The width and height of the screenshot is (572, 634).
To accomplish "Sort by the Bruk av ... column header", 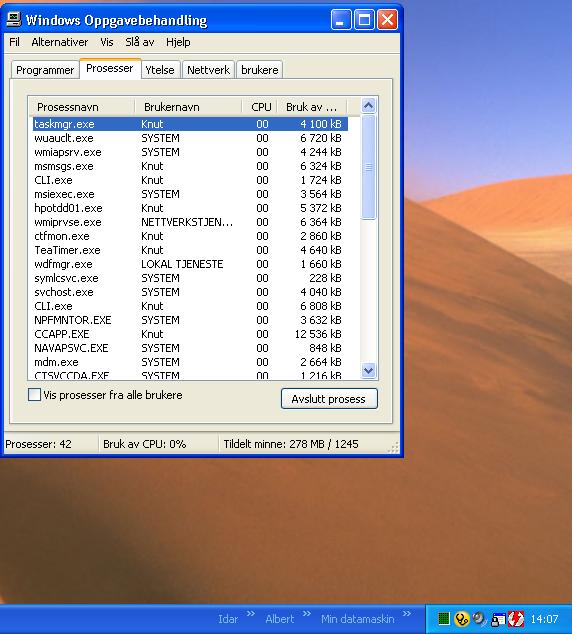I will [312, 107].
